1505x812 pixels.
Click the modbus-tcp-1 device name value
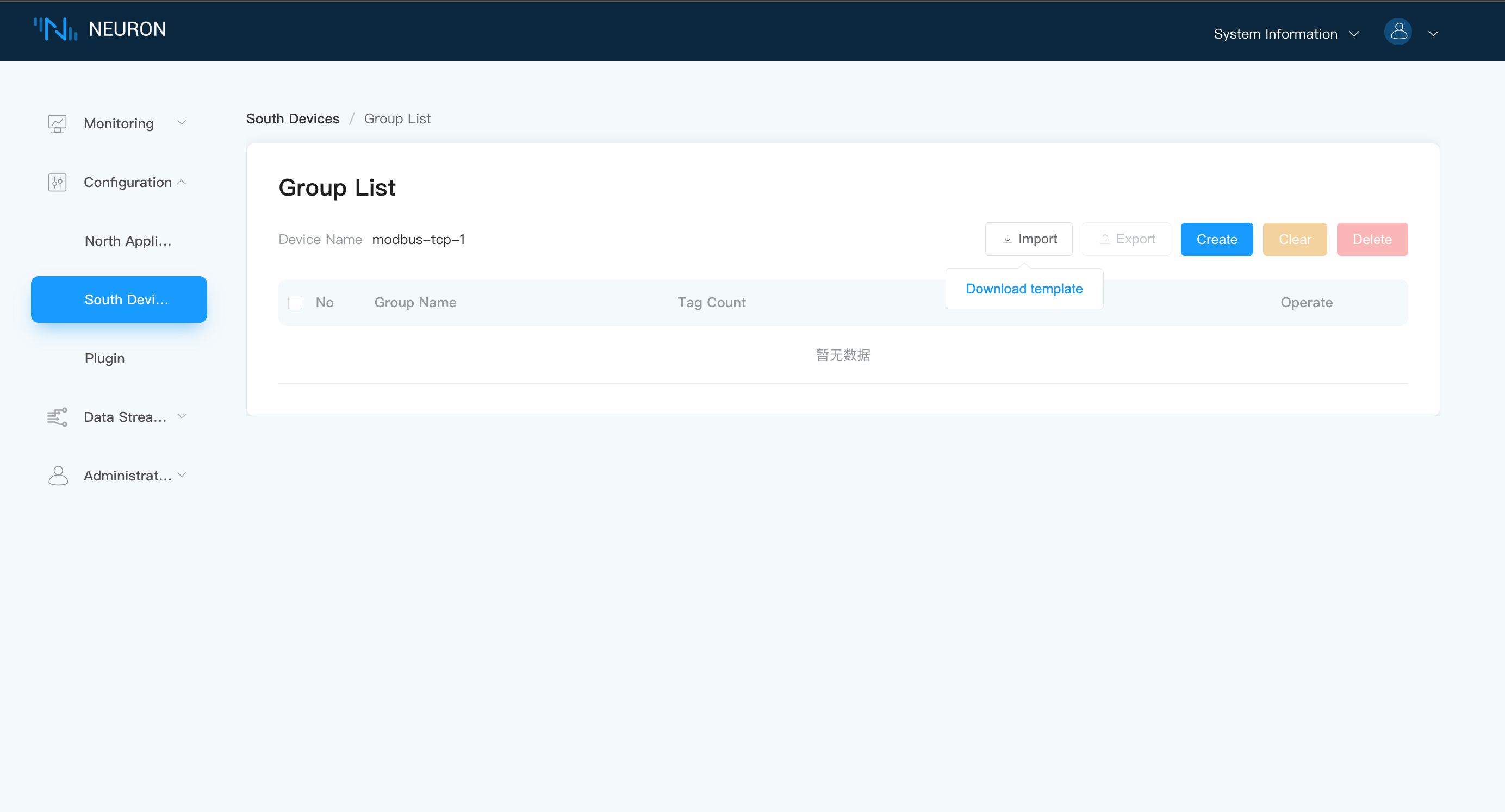click(x=418, y=239)
